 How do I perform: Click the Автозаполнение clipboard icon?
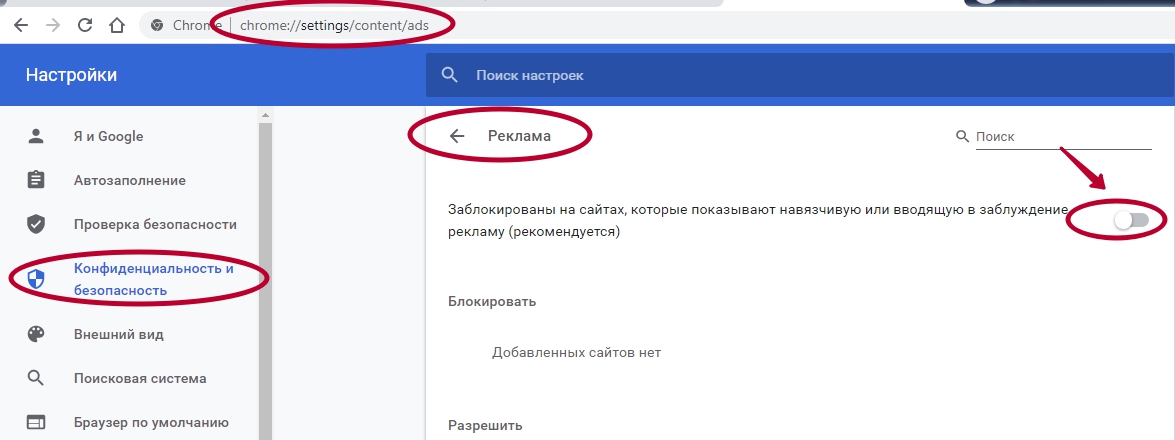coord(36,180)
